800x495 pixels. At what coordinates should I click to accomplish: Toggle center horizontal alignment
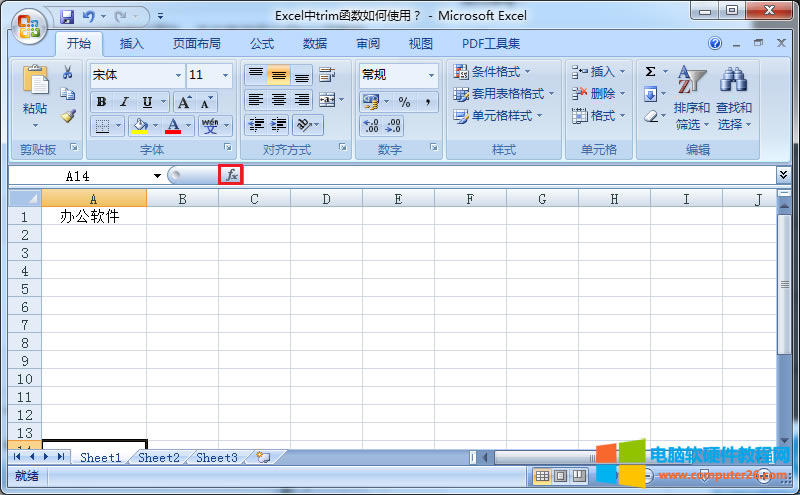click(x=279, y=100)
